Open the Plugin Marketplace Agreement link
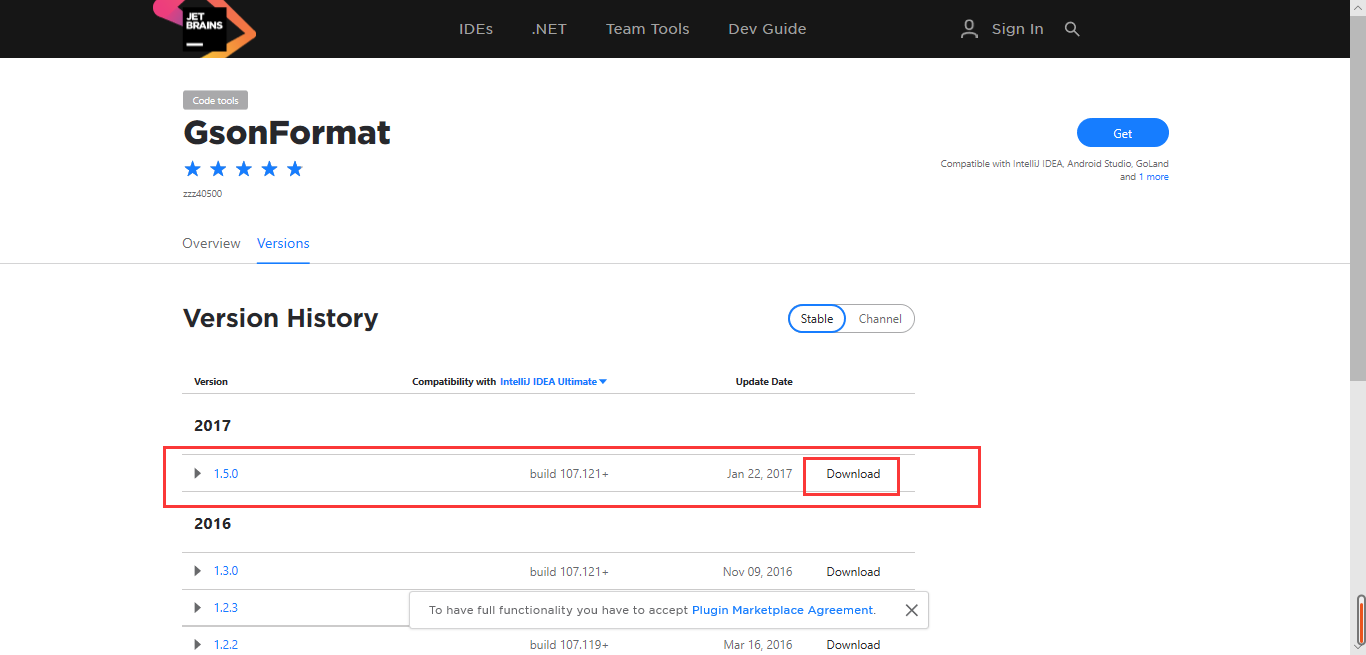 (782, 610)
